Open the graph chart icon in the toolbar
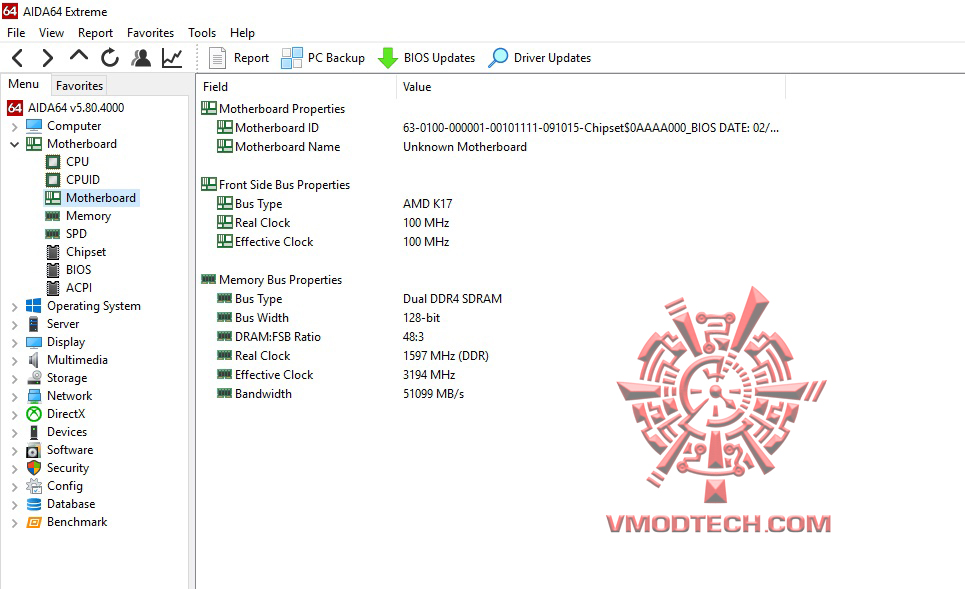The width and height of the screenshot is (965, 589). [172, 58]
